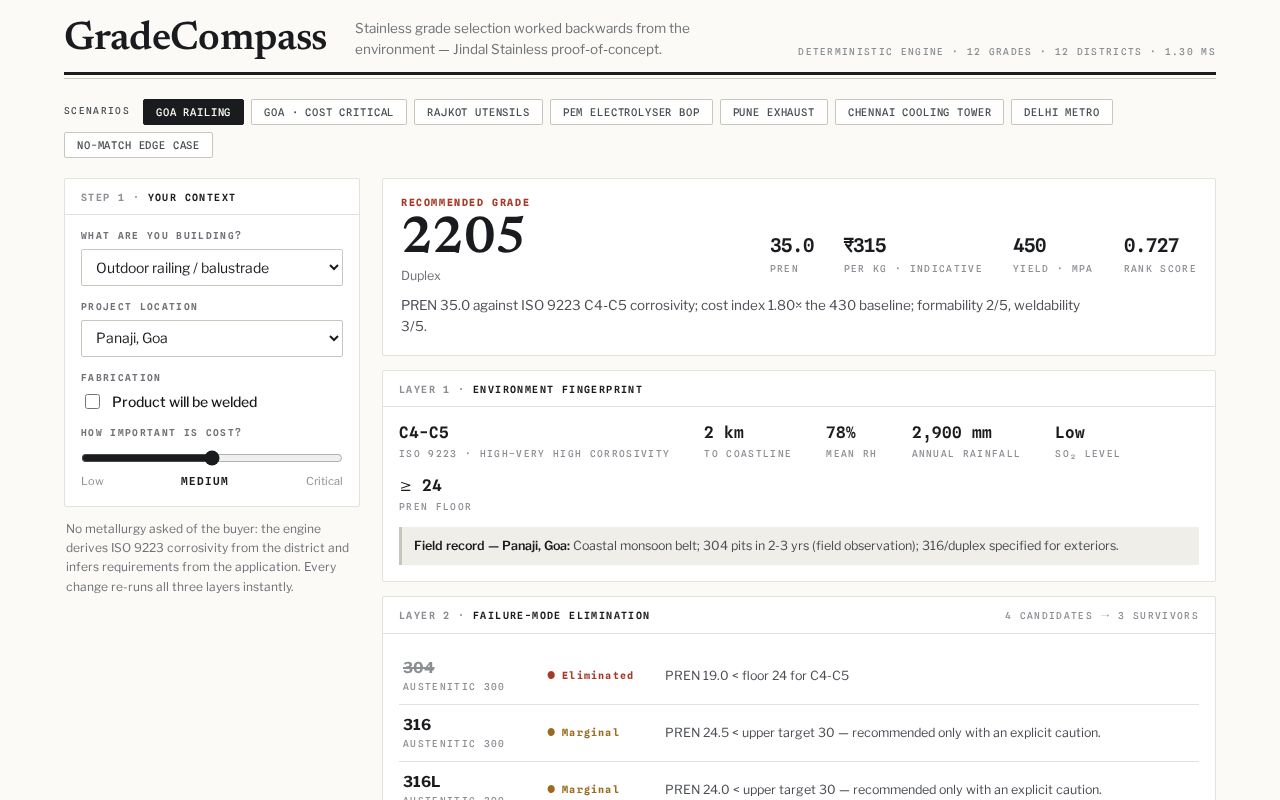Image resolution: width=1280 pixels, height=800 pixels.
Task: Click the Low SO₂ level value
Action: point(1070,432)
